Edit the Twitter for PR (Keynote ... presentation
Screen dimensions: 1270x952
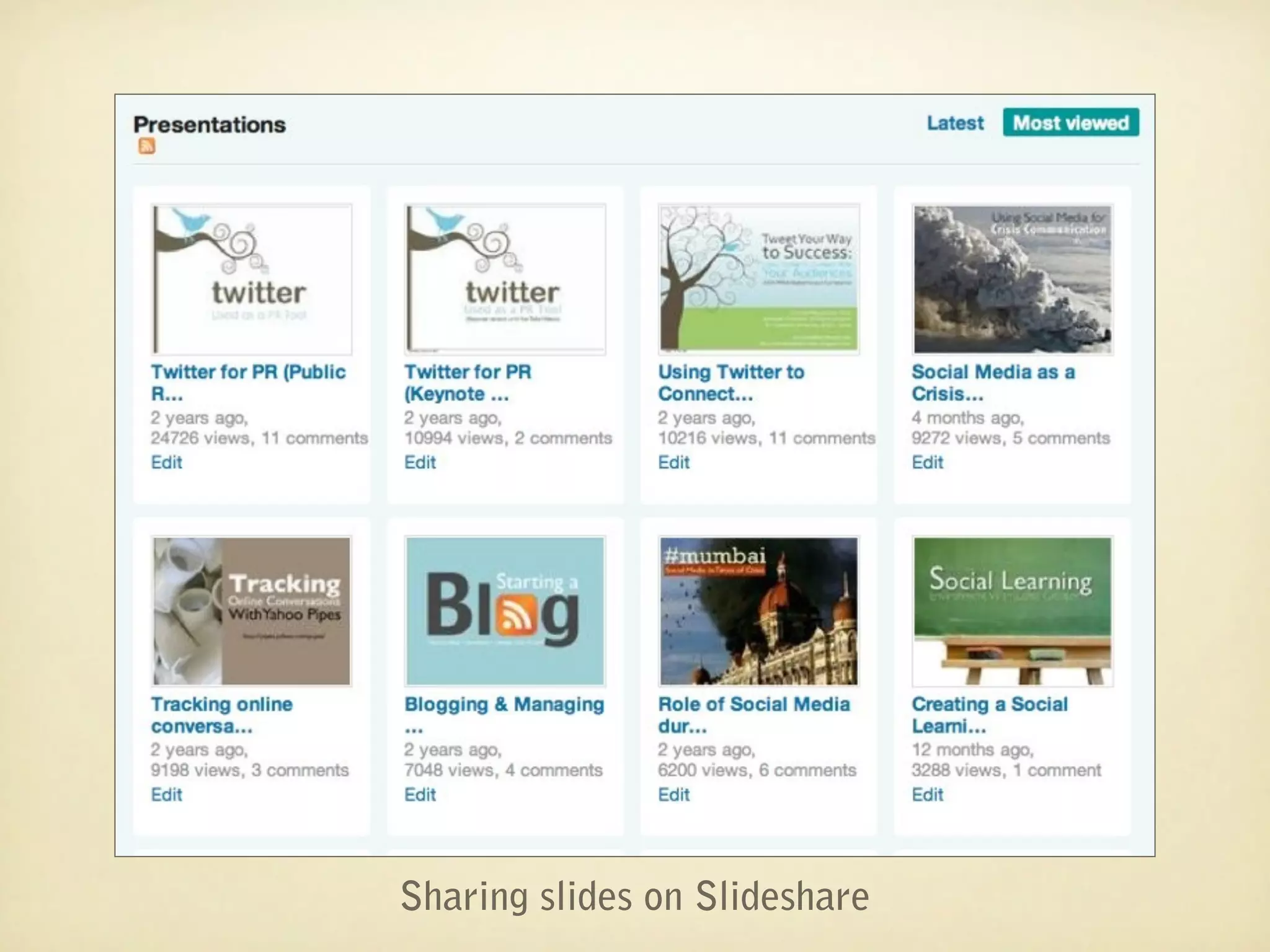point(420,462)
